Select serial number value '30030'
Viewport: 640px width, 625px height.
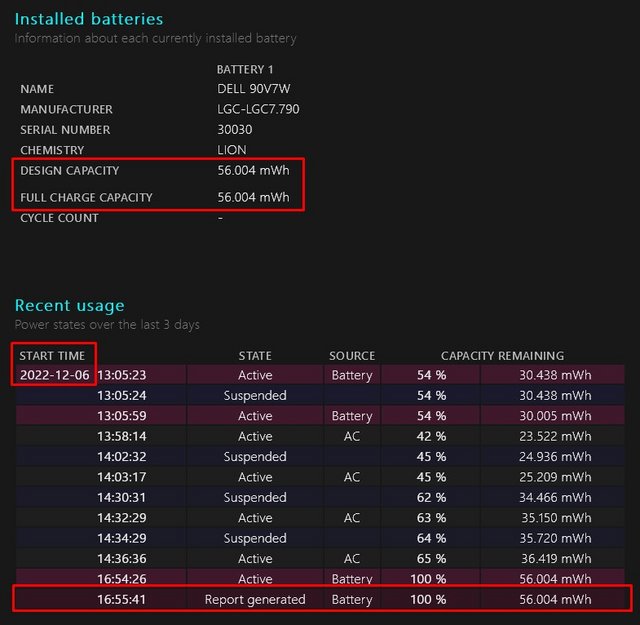coord(235,129)
